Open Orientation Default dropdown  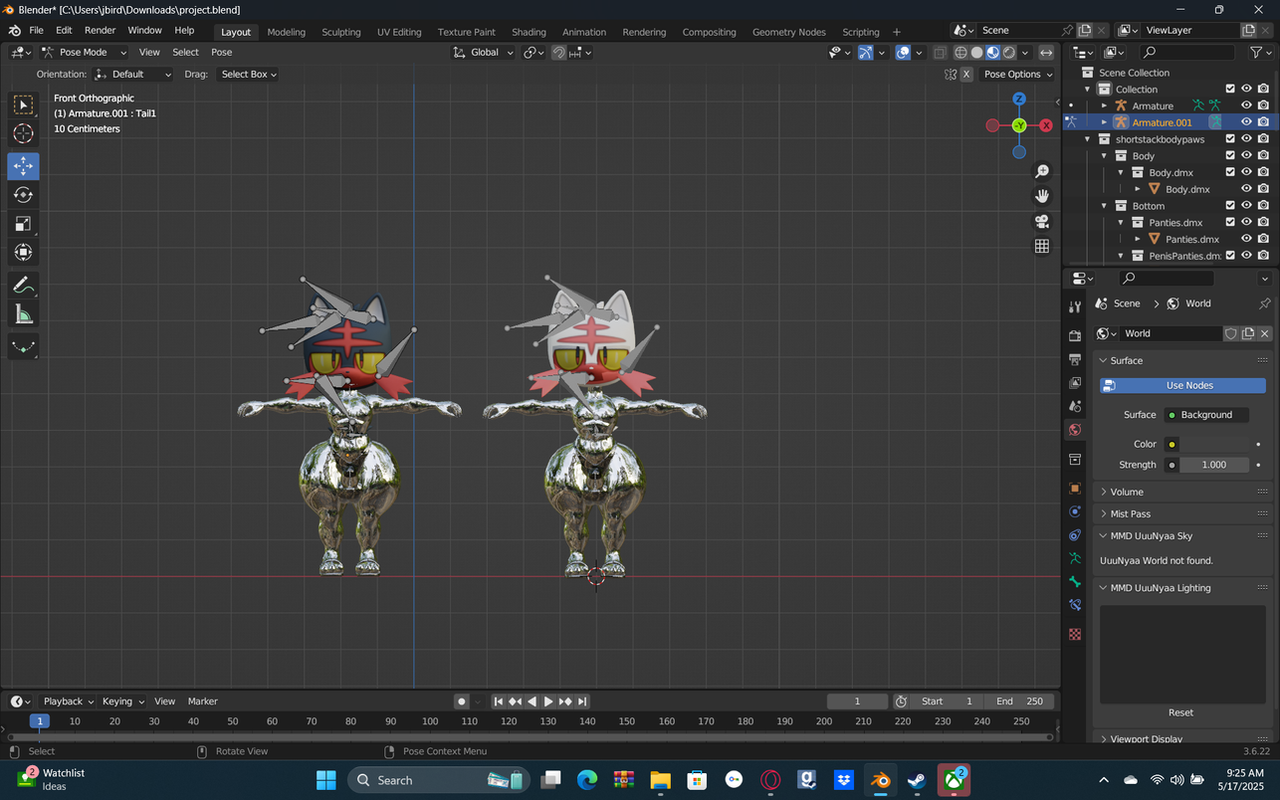[x=133, y=74]
